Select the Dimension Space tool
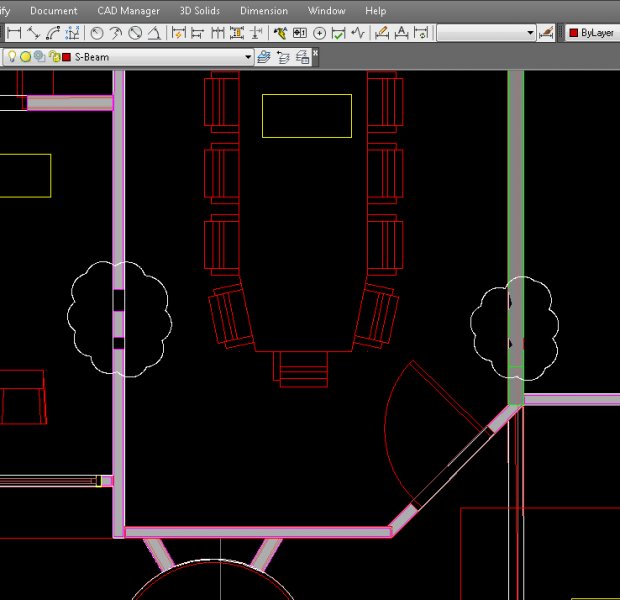620x600 pixels. coord(236,33)
